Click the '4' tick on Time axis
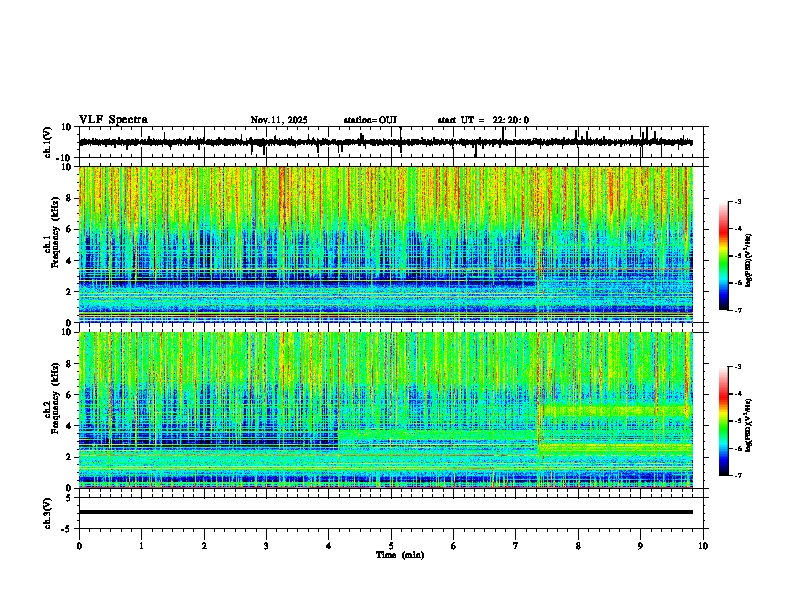The height and width of the screenshot is (612, 792). [329, 546]
